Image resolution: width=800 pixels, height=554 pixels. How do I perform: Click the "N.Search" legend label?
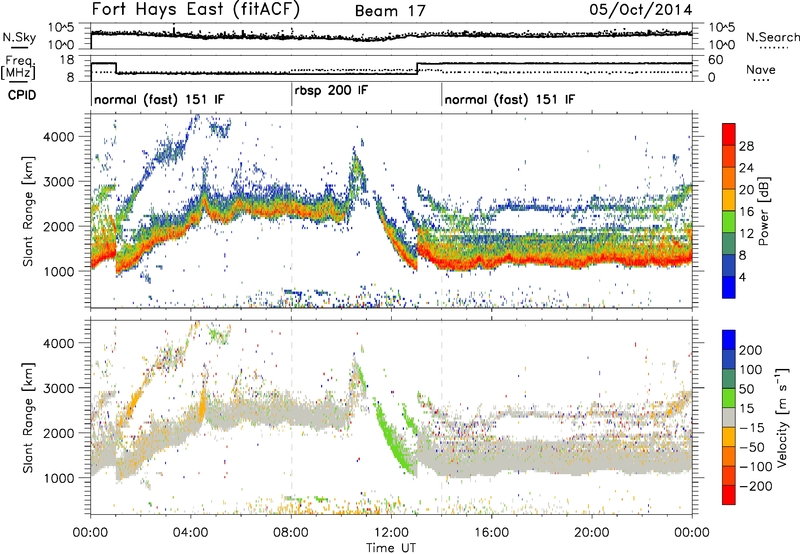pyautogui.click(x=772, y=37)
